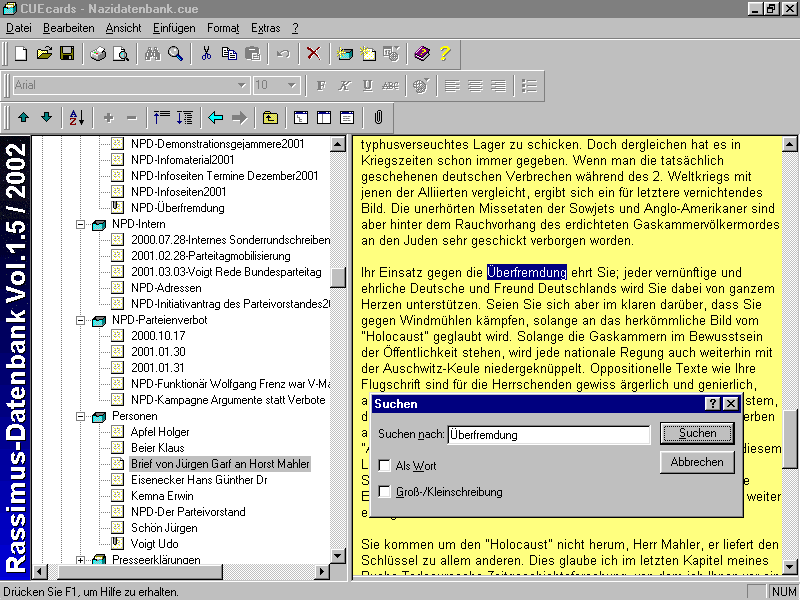This screenshot has width=800, height=600.
Task: Open the Datei menu
Action: click(x=19, y=28)
